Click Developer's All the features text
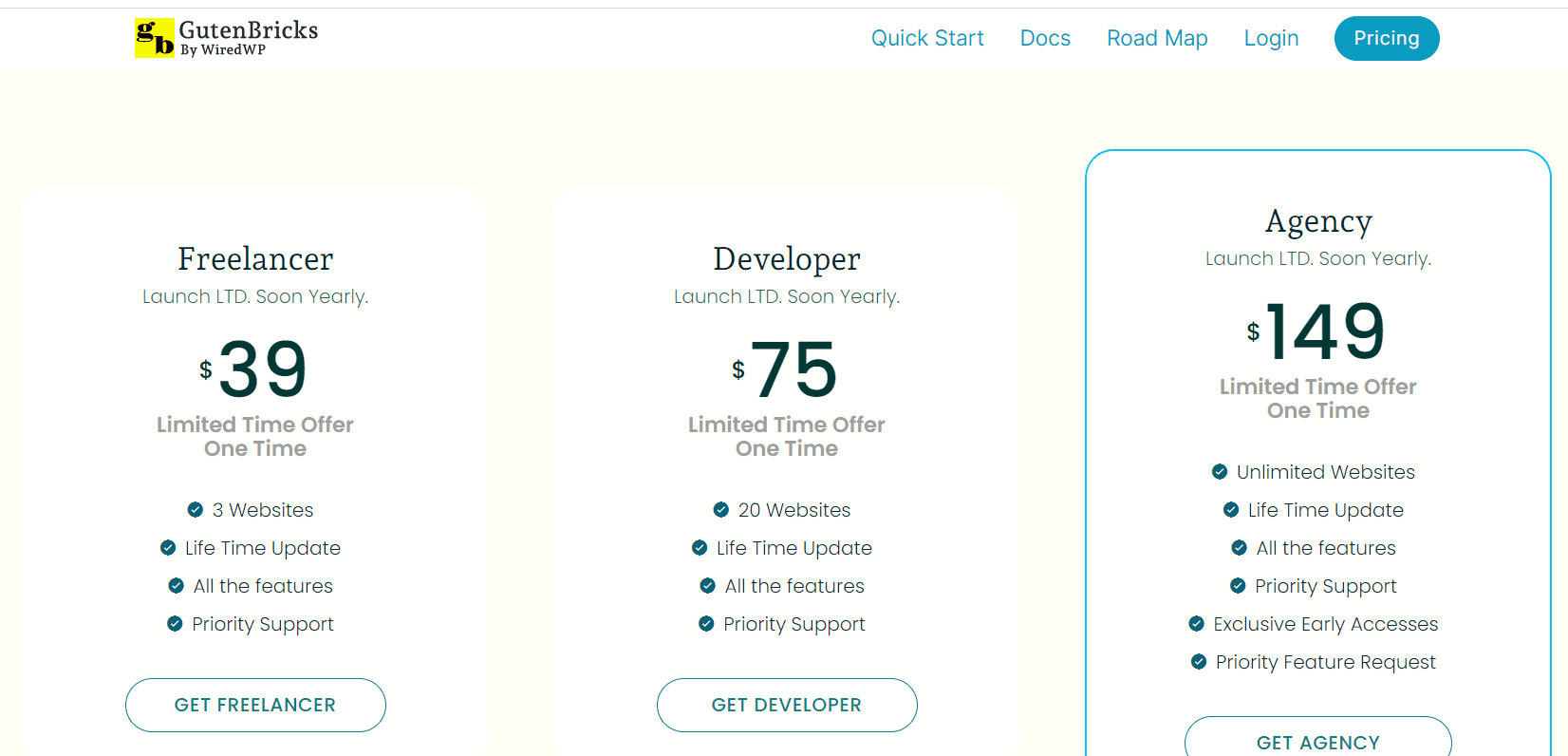This screenshot has height=756, width=1568. [794, 586]
